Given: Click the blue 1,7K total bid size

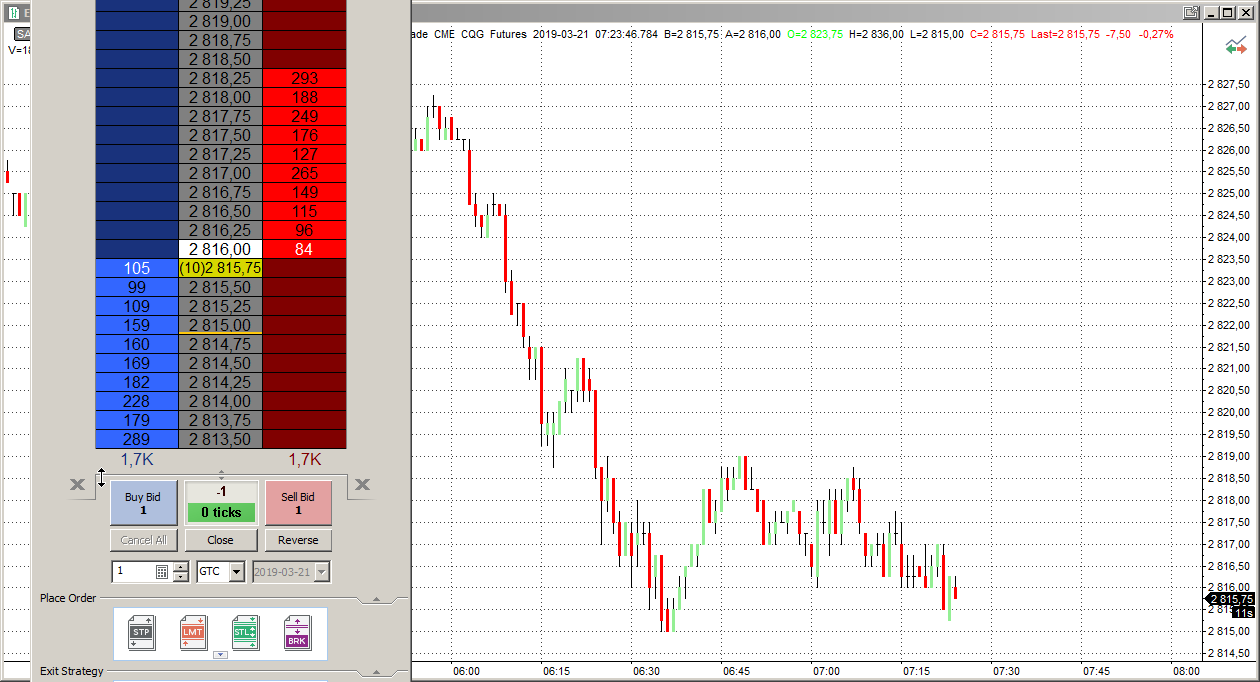Looking at the screenshot, I should [x=137, y=459].
